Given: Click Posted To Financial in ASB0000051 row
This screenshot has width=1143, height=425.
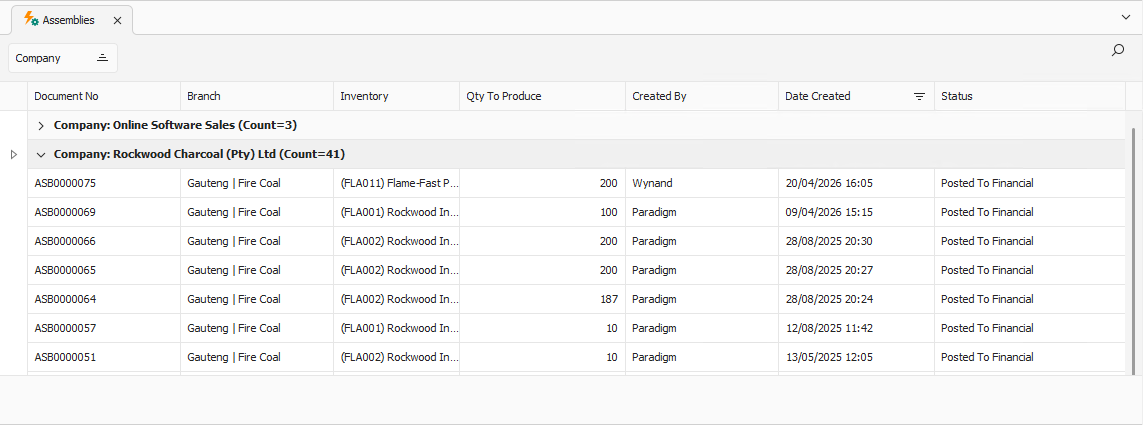Looking at the screenshot, I should (987, 358).
